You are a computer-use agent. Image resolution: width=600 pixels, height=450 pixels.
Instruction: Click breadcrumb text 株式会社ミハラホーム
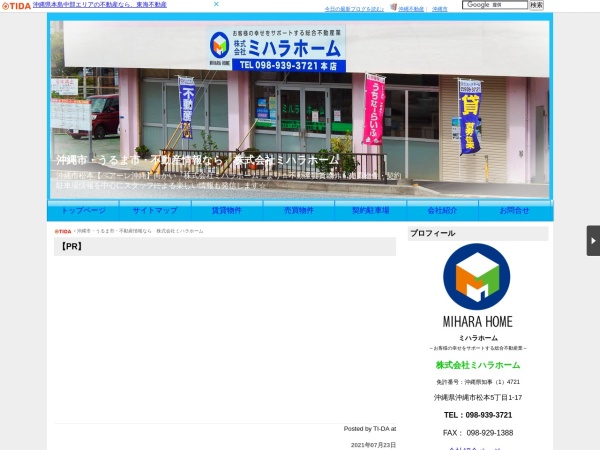(180, 231)
